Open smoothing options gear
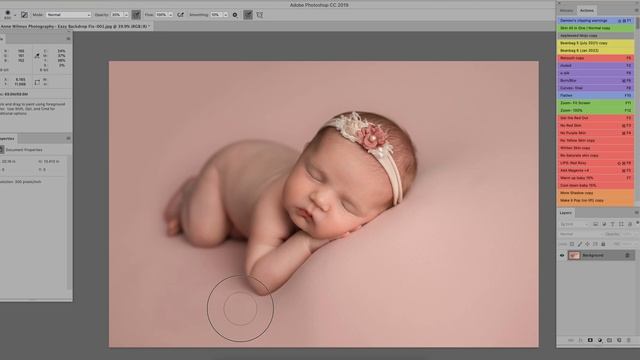The image size is (640, 360). pos(235,15)
